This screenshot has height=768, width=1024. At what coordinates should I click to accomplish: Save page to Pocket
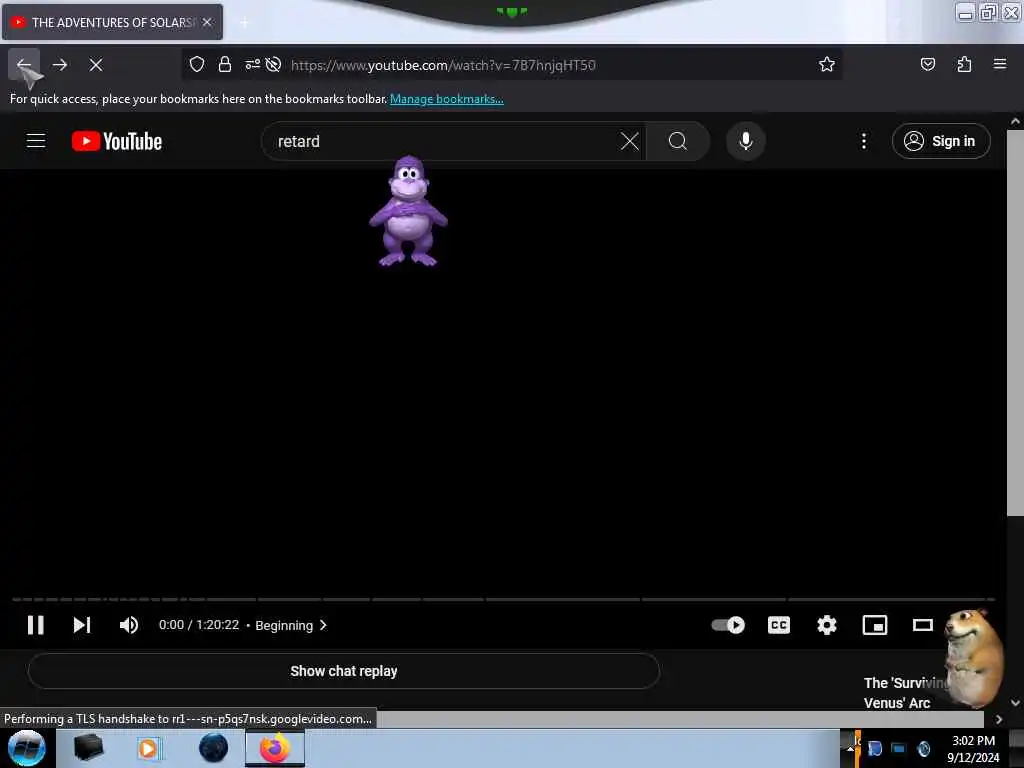927,64
